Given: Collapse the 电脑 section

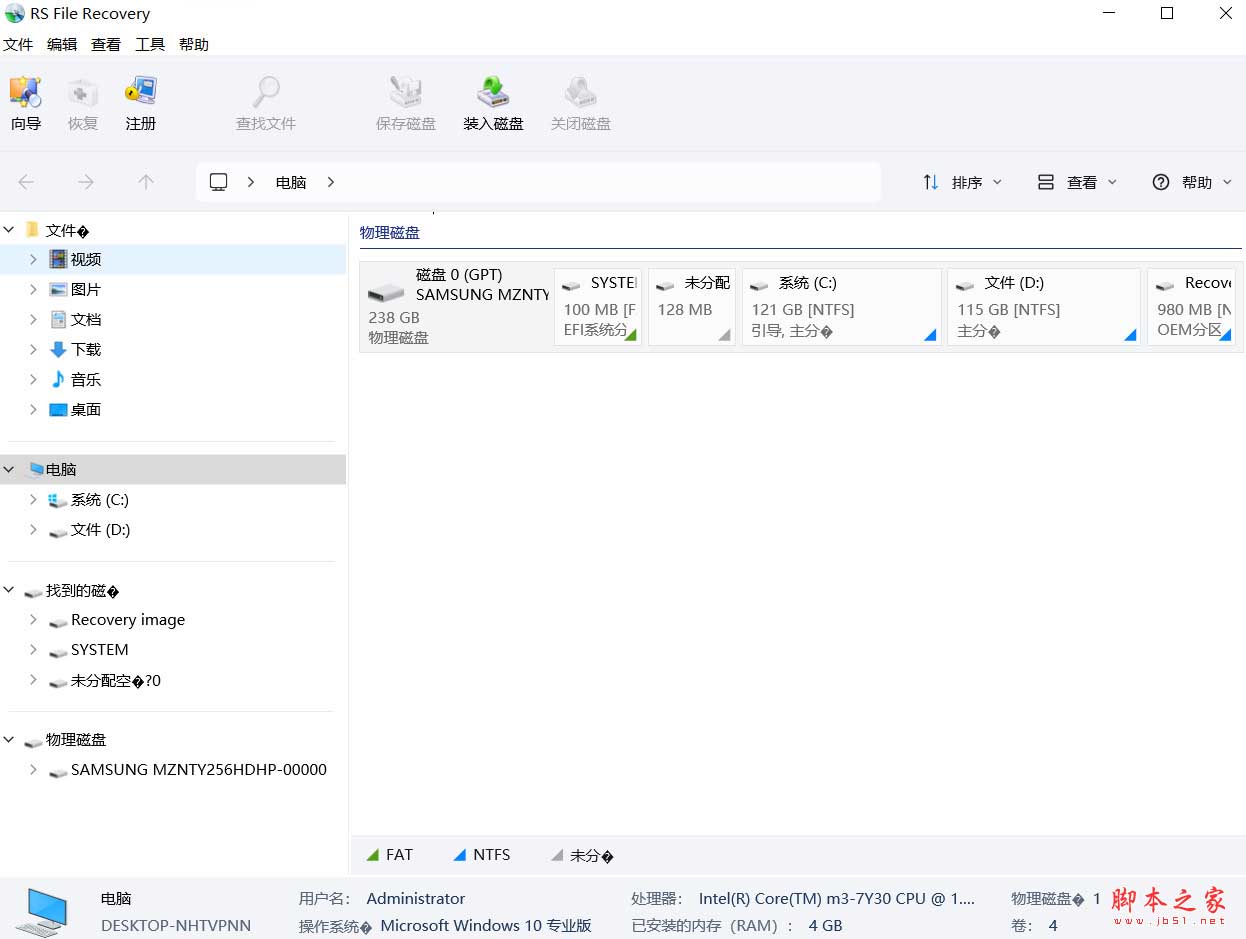Looking at the screenshot, I should [x=9, y=469].
